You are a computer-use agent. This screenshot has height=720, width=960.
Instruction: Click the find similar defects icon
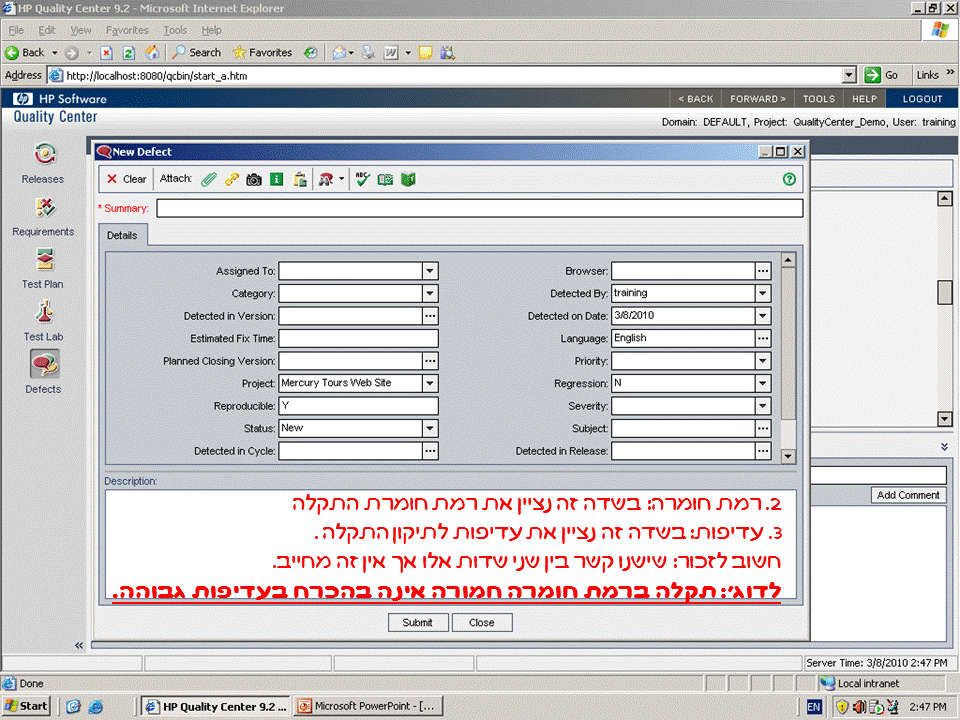[326, 179]
